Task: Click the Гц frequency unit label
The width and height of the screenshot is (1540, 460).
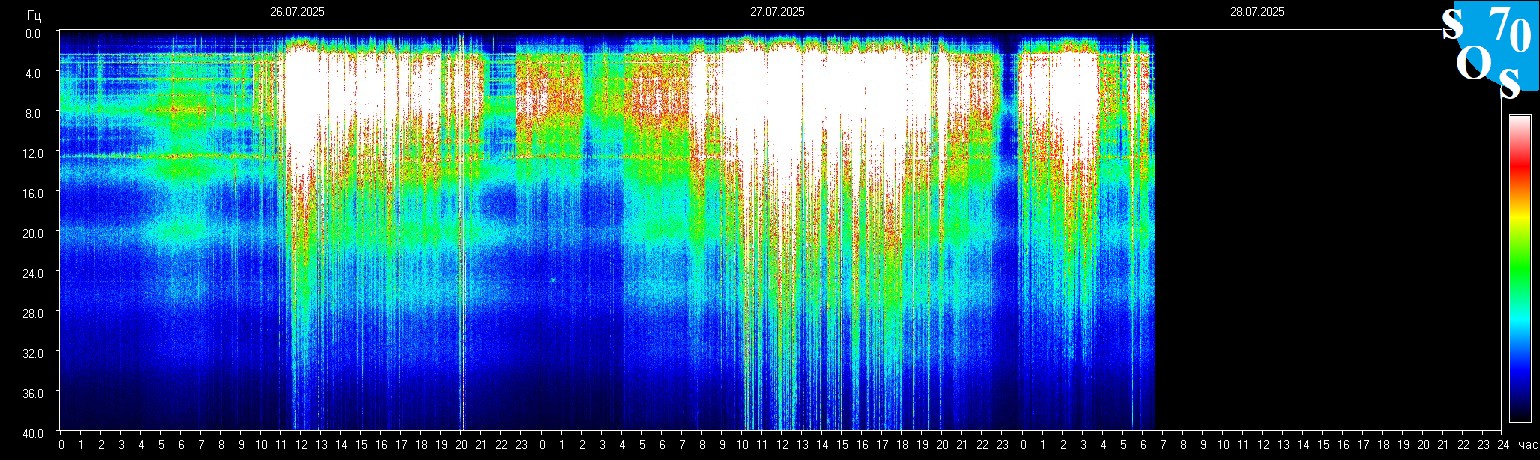Action: click(x=34, y=14)
